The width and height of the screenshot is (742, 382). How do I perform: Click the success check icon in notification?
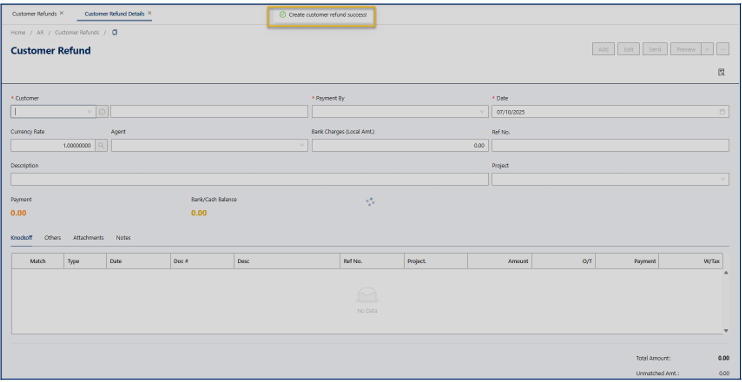click(283, 15)
